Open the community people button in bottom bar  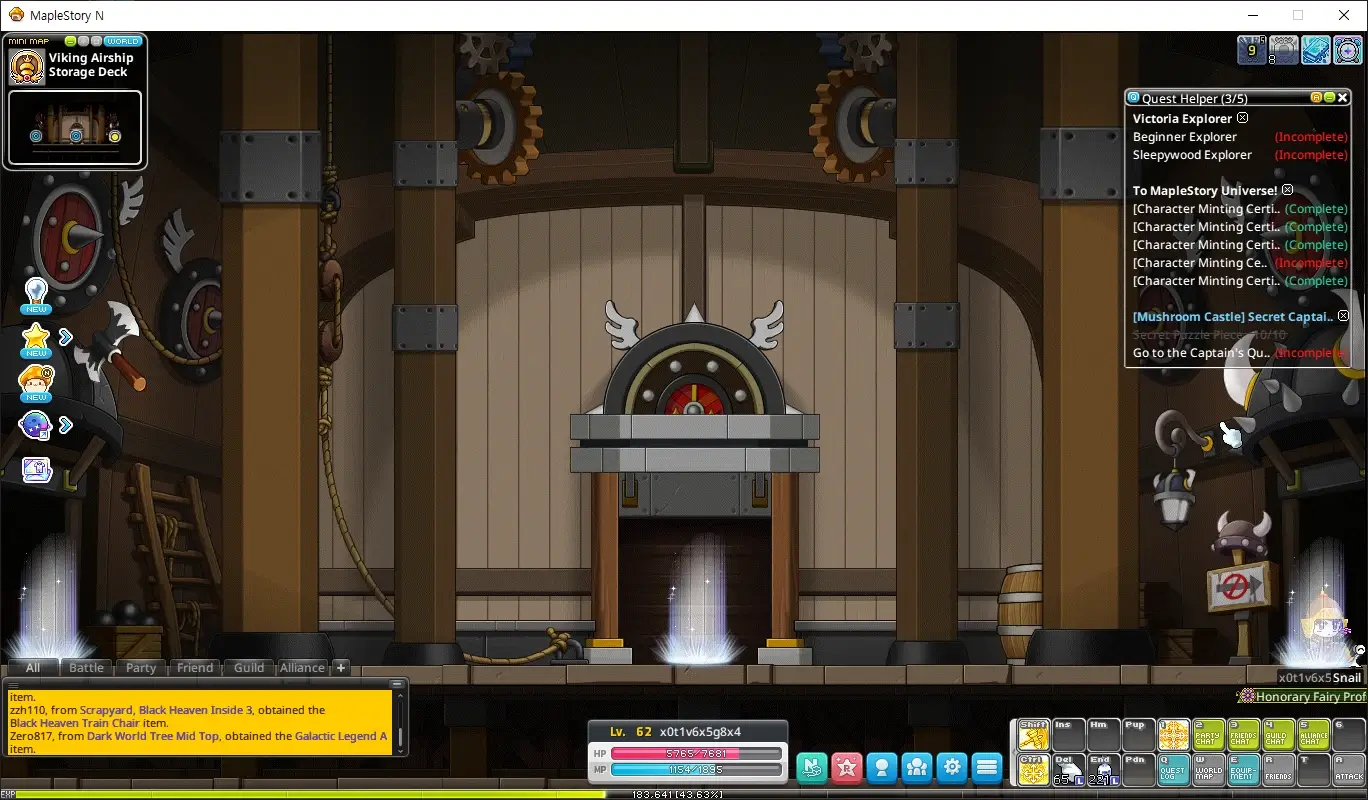917,768
